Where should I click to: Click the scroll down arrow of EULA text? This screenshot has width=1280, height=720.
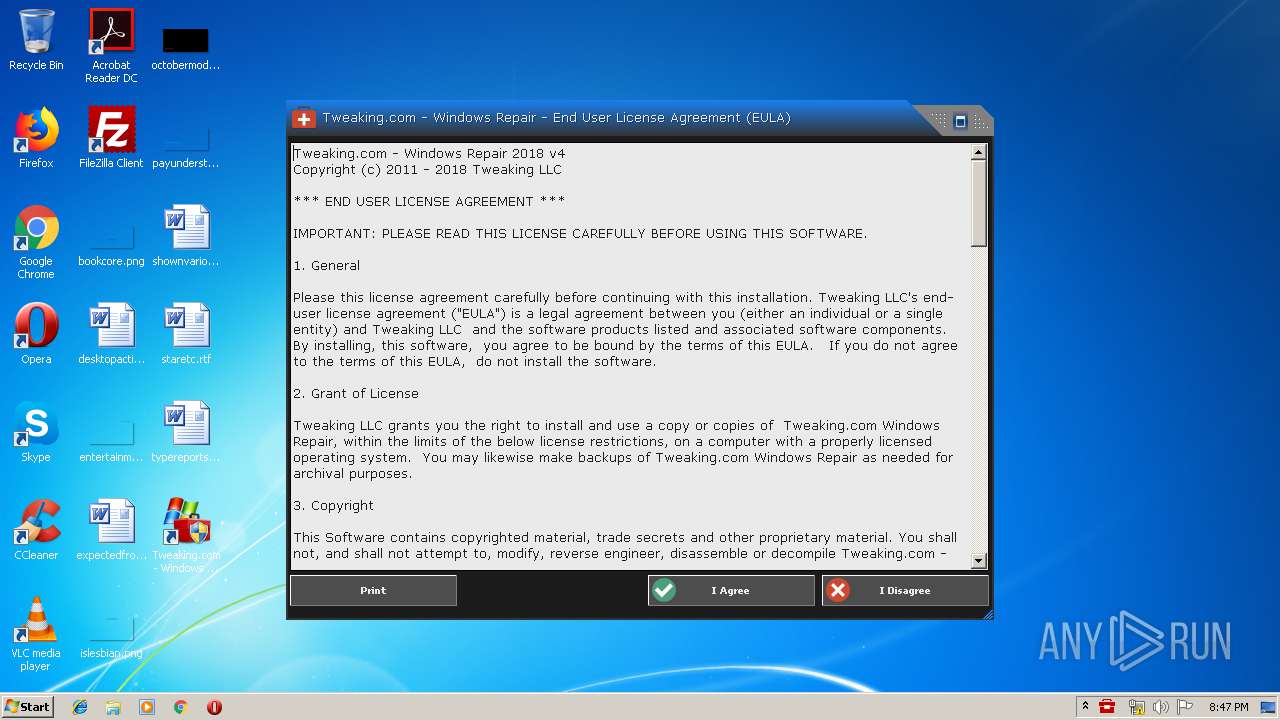pyautogui.click(x=979, y=561)
